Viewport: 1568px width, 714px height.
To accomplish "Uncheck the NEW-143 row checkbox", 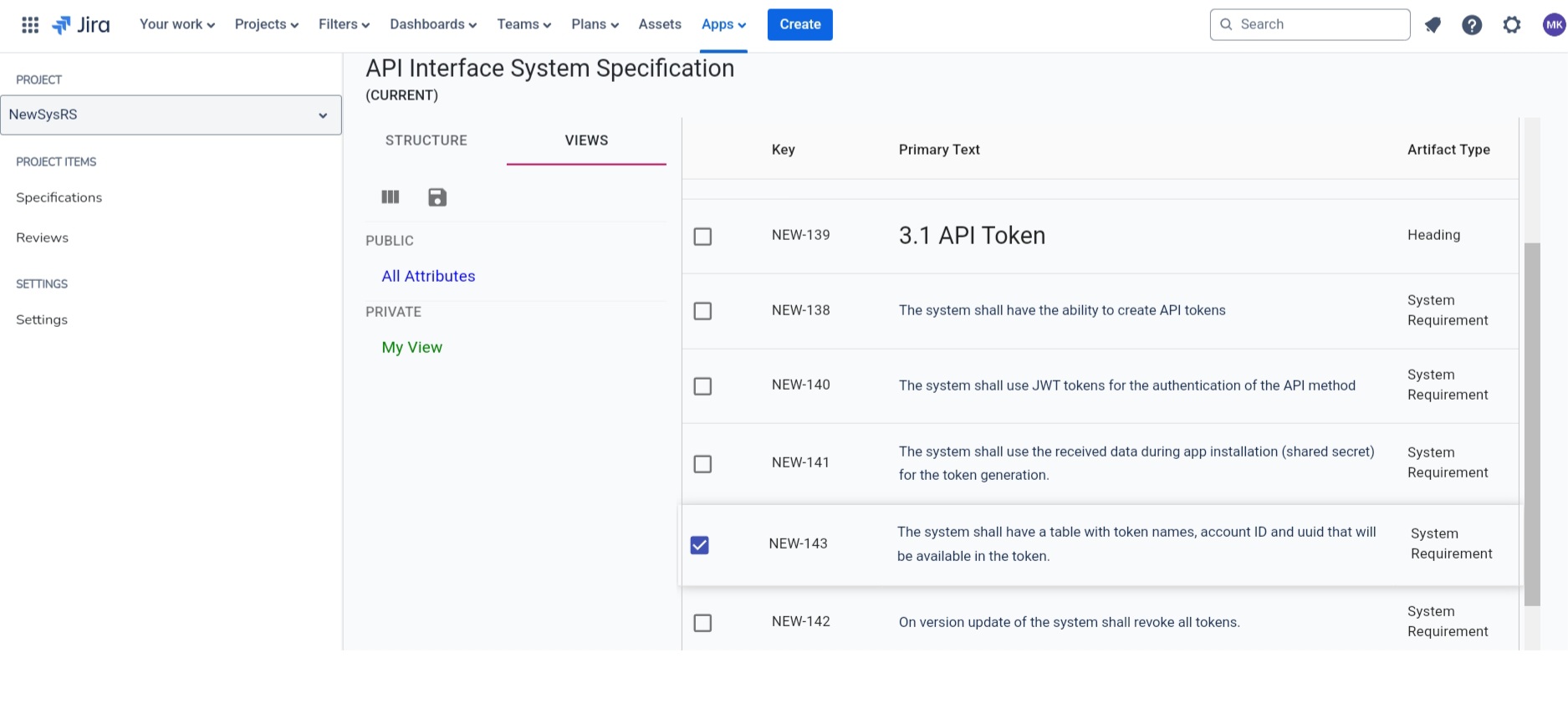I will coord(700,545).
